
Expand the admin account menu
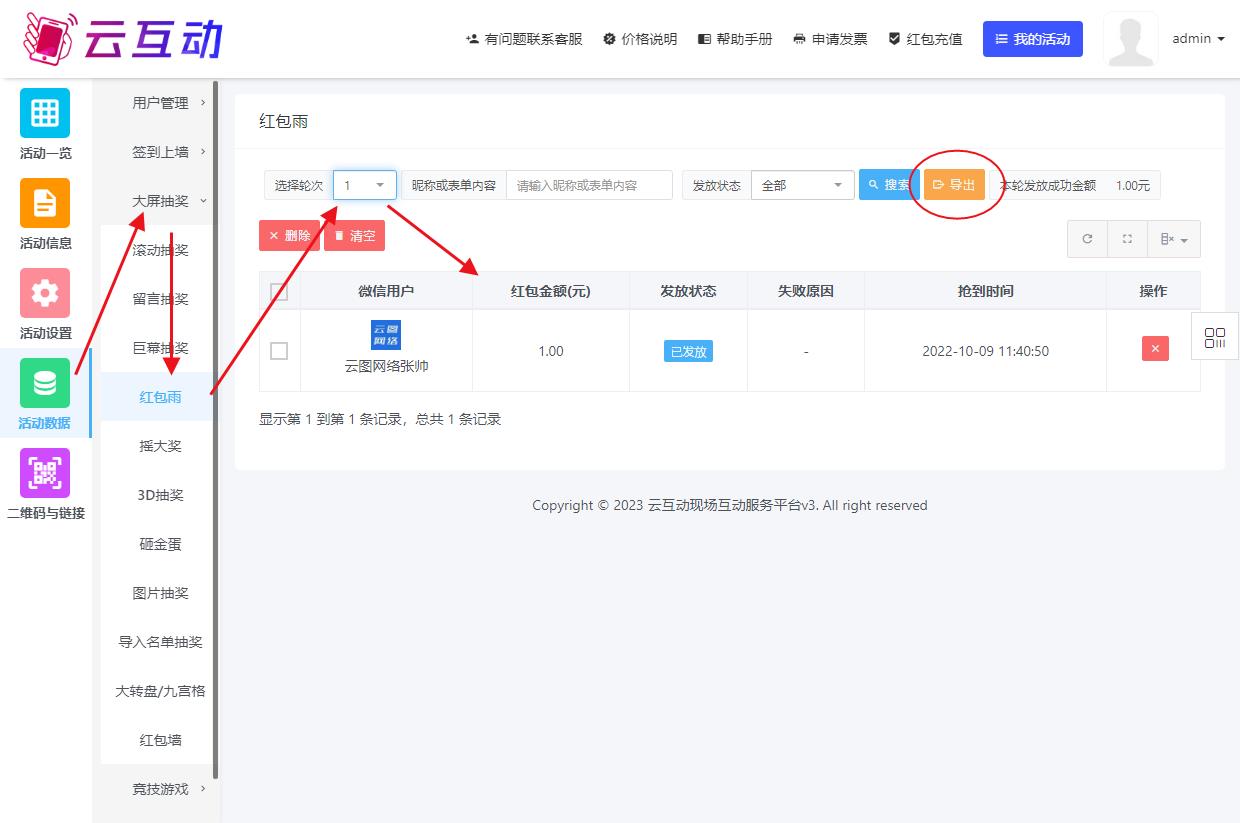click(1198, 39)
